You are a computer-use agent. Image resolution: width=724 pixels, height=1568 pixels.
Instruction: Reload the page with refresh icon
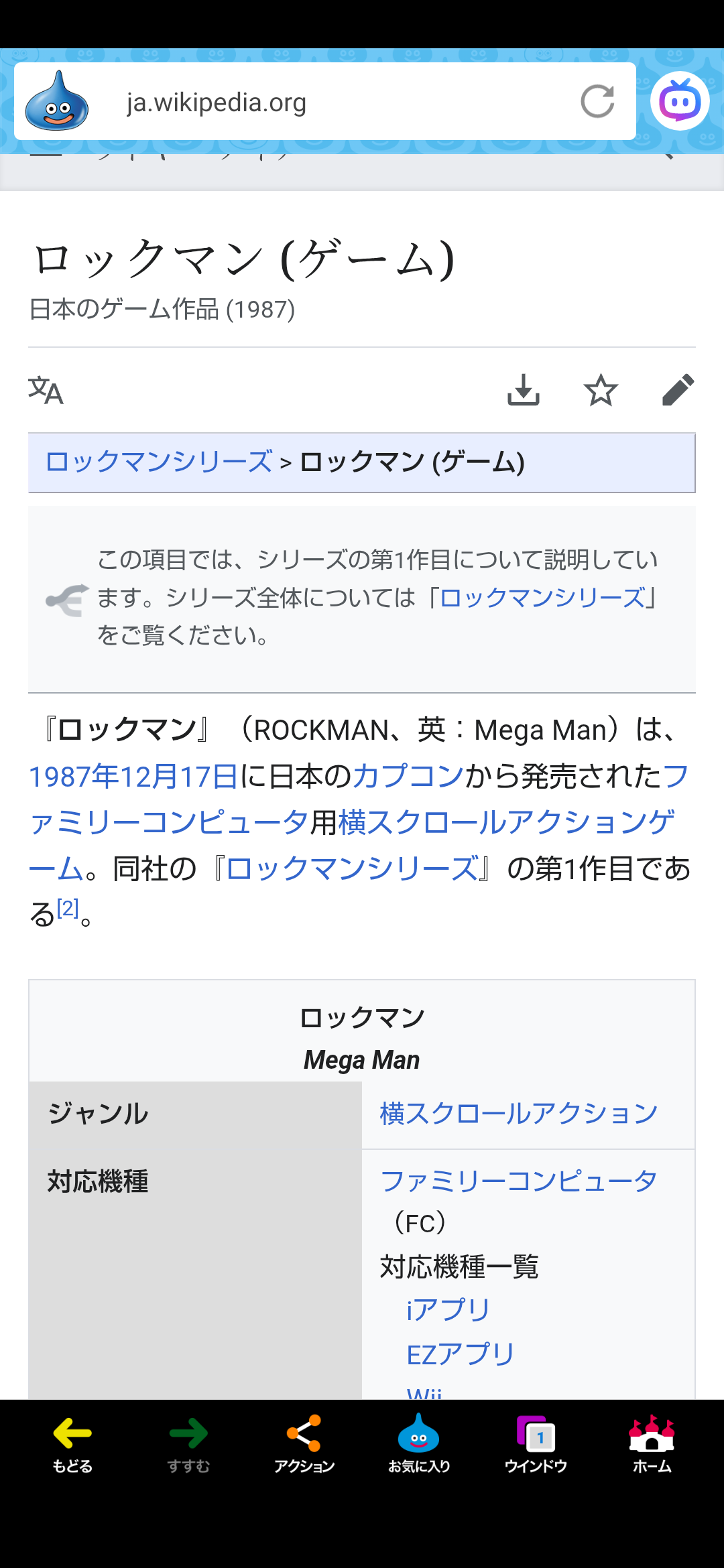tap(597, 101)
